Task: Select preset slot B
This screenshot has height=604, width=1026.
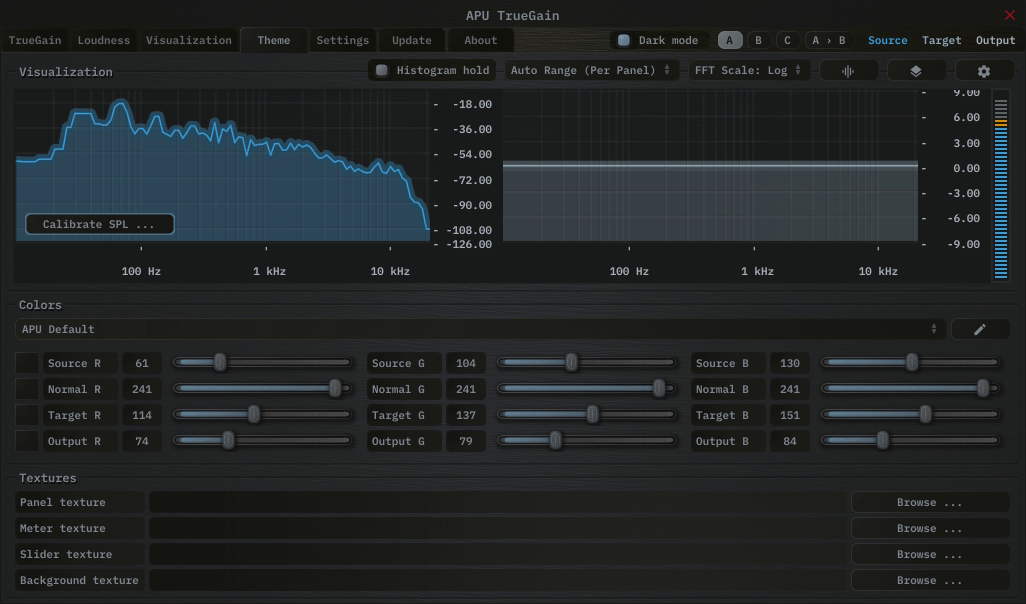Action: pos(758,41)
